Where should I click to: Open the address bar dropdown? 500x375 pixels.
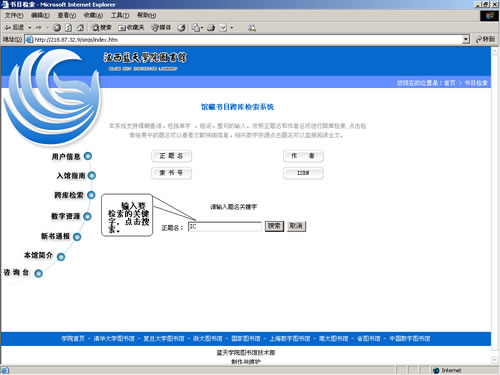(466, 39)
